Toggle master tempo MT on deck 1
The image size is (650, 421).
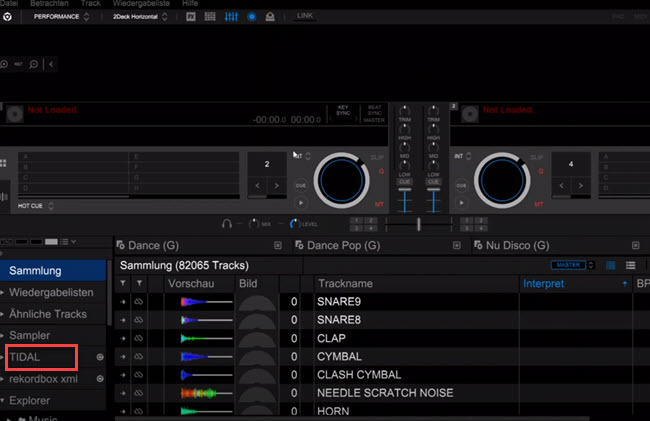(x=379, y=204)
